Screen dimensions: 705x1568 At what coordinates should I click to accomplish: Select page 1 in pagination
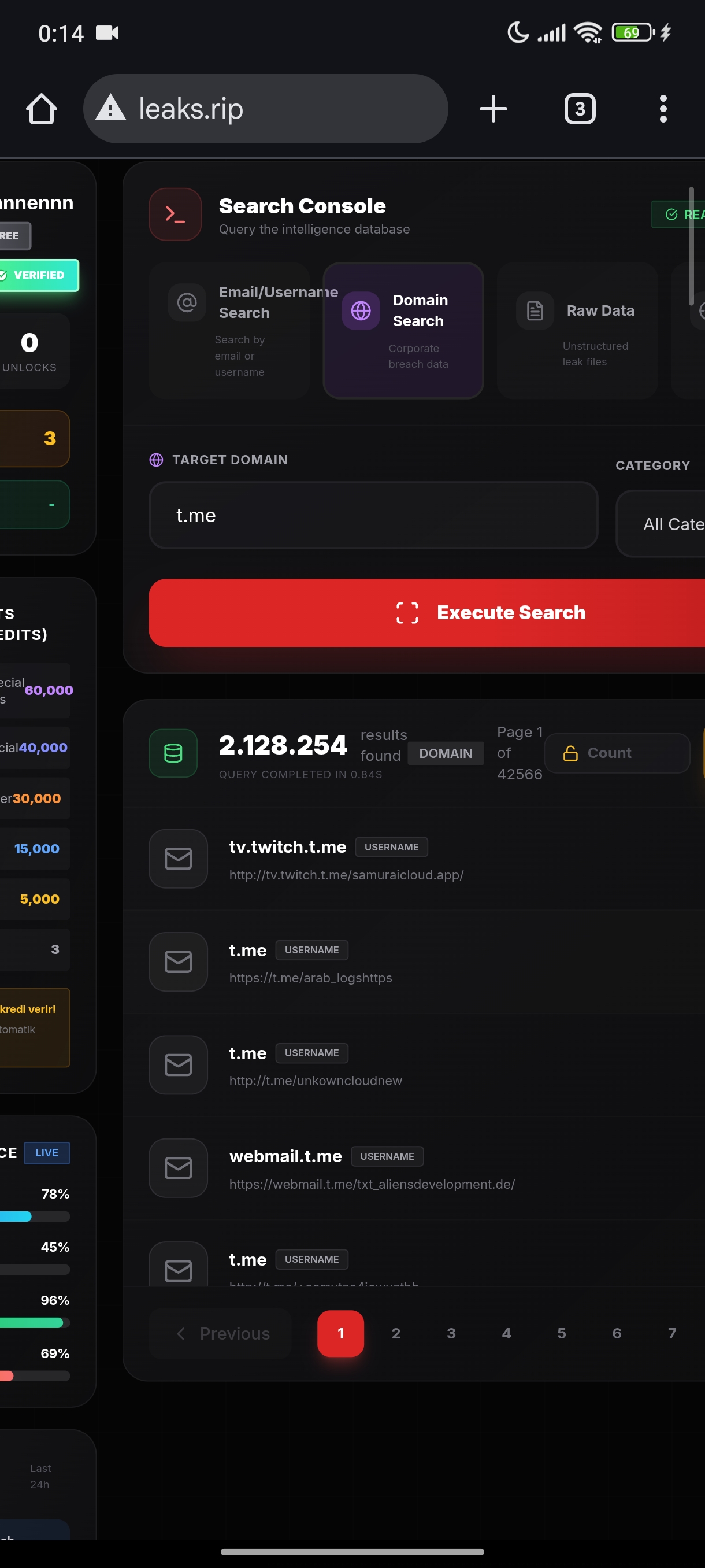[x=340, y=1334]
